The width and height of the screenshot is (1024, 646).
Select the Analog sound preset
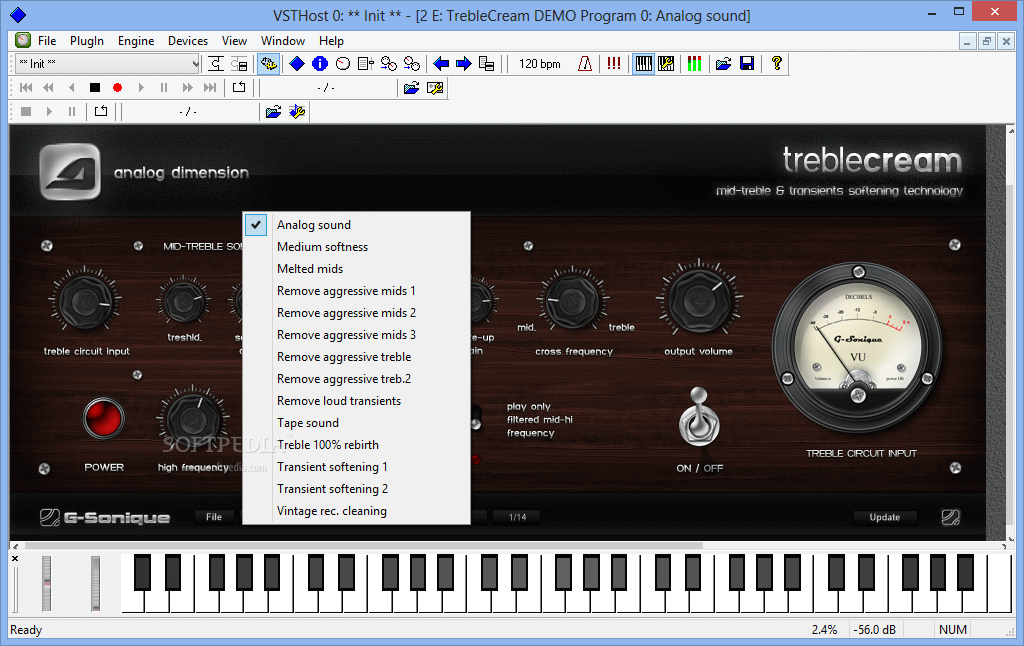click(x=357, y=225)
